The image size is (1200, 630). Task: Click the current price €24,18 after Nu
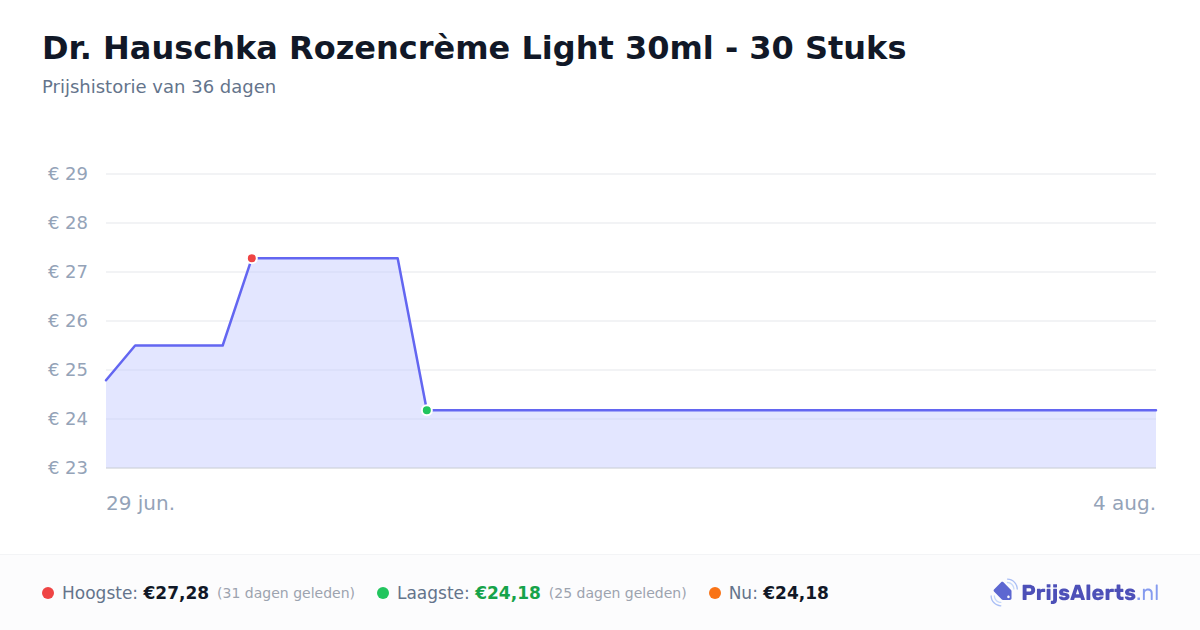point(796,593)
